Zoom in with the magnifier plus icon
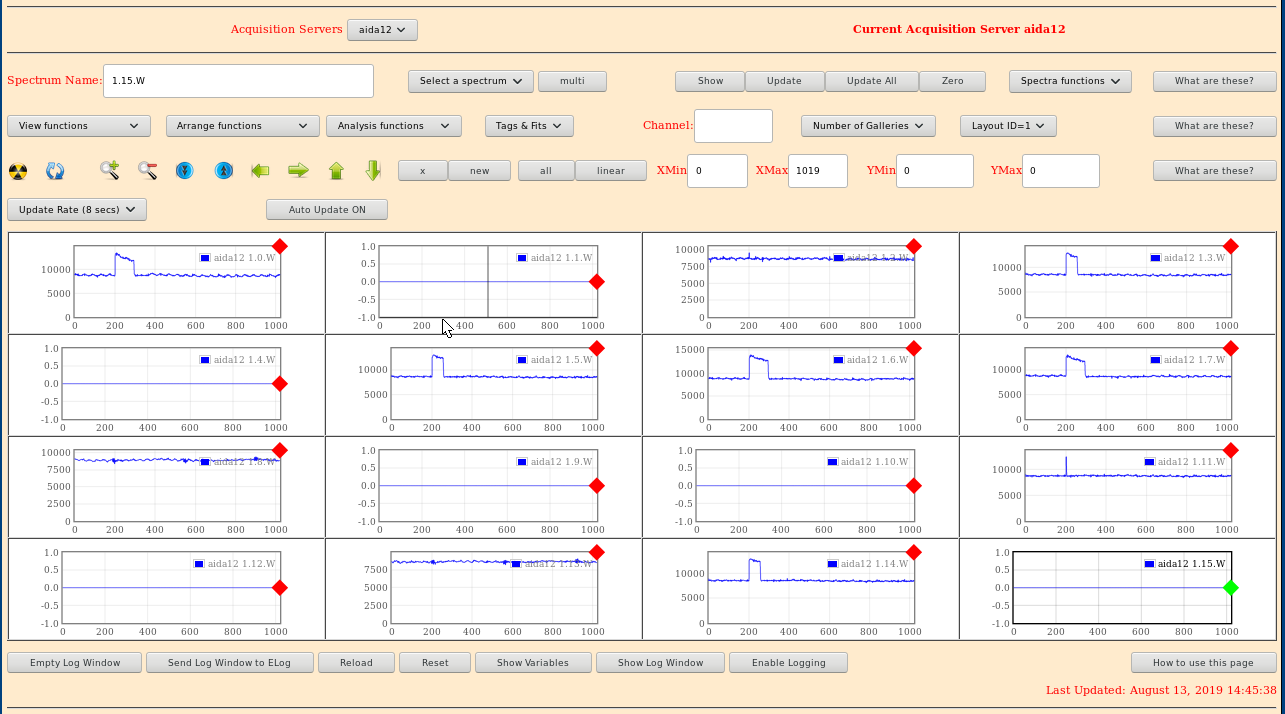This screenshot has width=1285, height=714. coord(110,171)
